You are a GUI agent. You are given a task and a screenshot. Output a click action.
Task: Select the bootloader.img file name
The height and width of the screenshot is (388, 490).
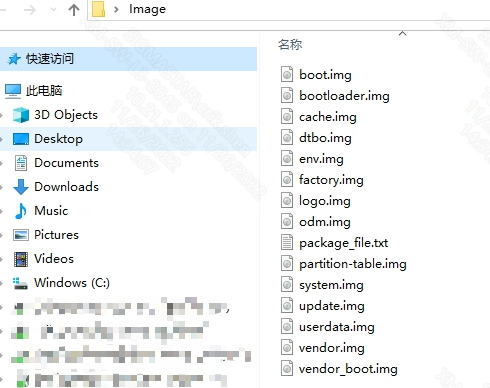click(344, 96)
